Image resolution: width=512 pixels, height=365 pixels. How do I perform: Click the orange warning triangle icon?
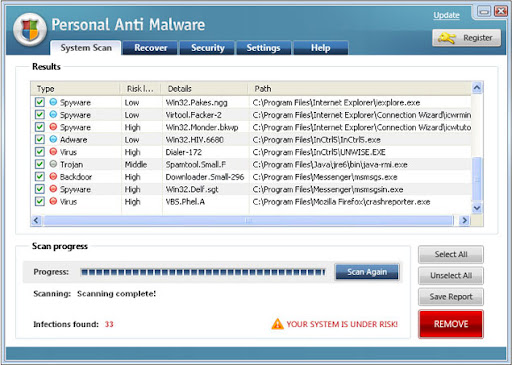(x=277, y=324)
